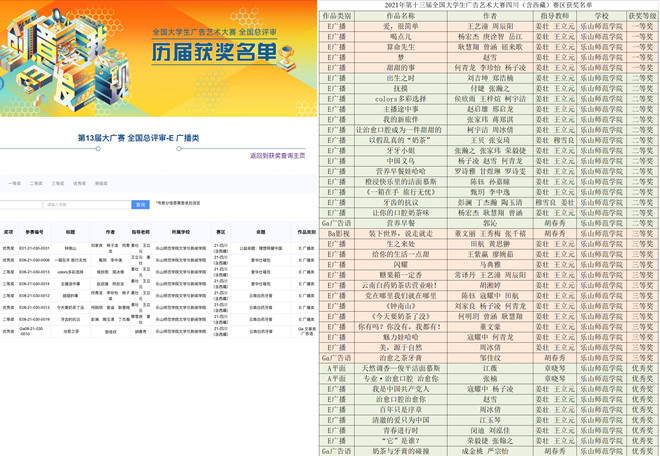Screen dimensions: 660x456
Task: Open the 返回到获奖查询主页 link
Action: [278, 156]
